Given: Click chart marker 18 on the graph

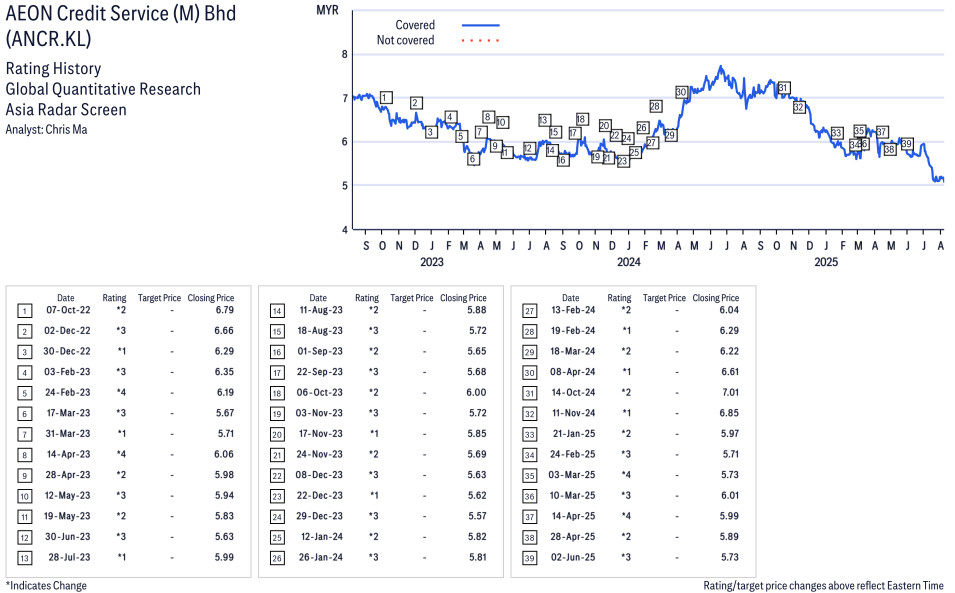Looking at the screenshot, I should [582, 119].
